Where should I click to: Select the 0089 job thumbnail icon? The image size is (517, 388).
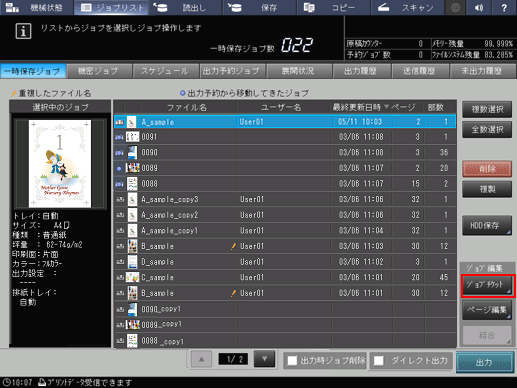tap(132, 168)
